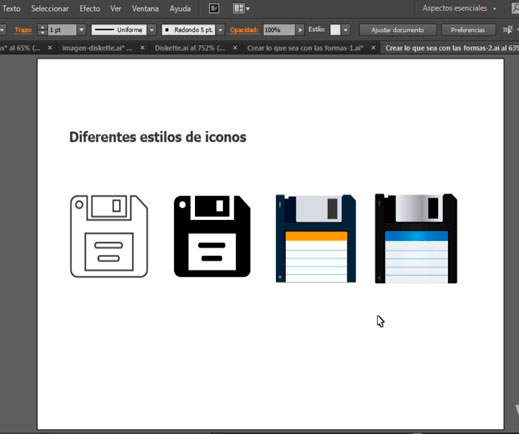Viewport: 519px width, 434px height.
Task: Switch to the Diskette.ai al 752% tab
Action: click(x=189, y=48)
